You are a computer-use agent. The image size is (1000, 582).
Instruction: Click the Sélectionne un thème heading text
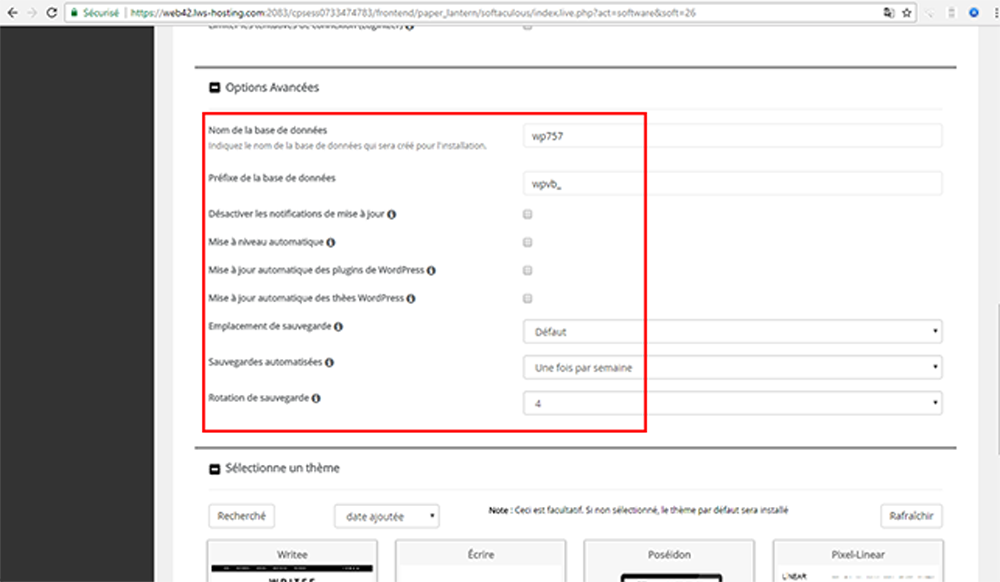pyautogui.click(x=282, y=468)
